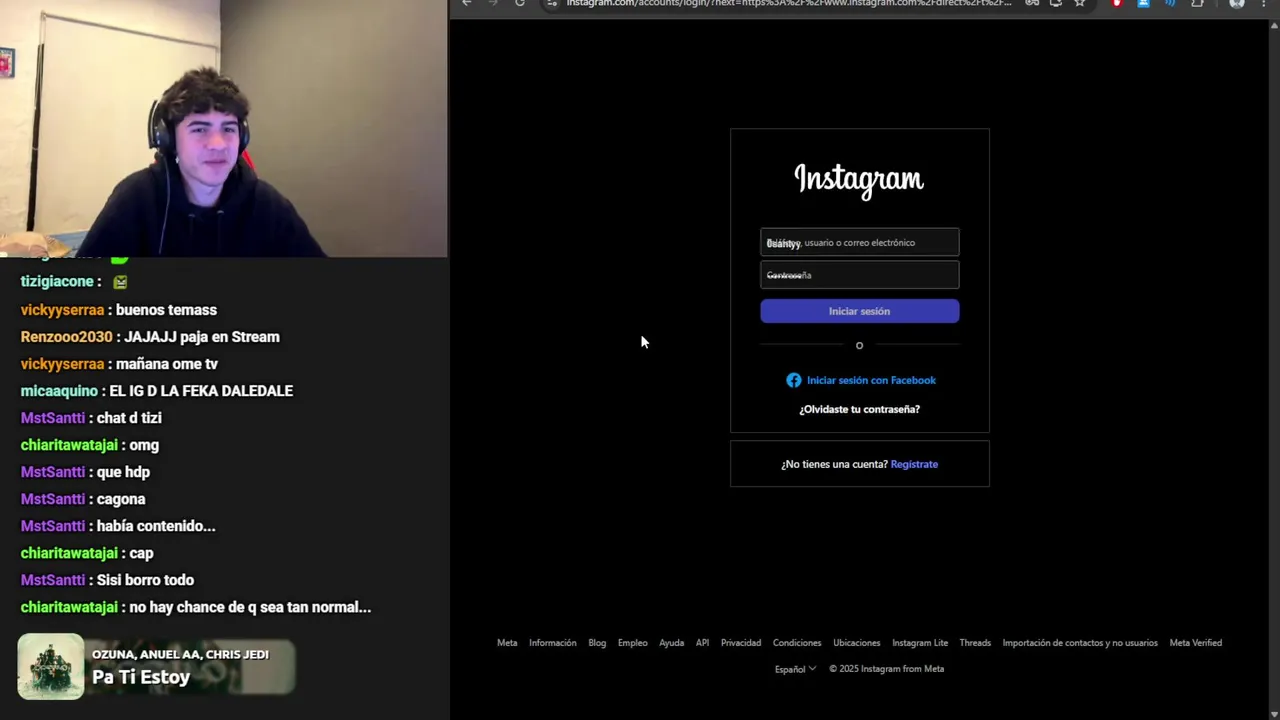Click the Facebook logo icon
The height and width of the screenshot is (720, 1280).
(793, 380)
